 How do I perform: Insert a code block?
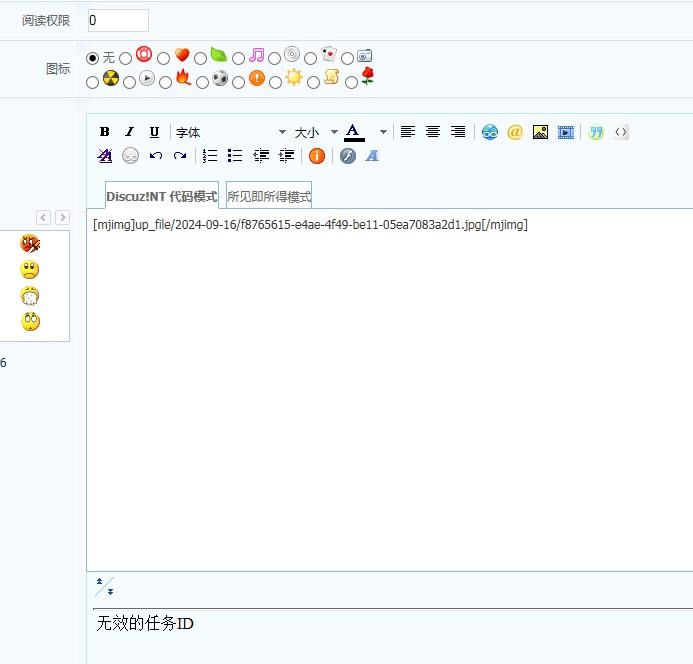coord(621,132)
